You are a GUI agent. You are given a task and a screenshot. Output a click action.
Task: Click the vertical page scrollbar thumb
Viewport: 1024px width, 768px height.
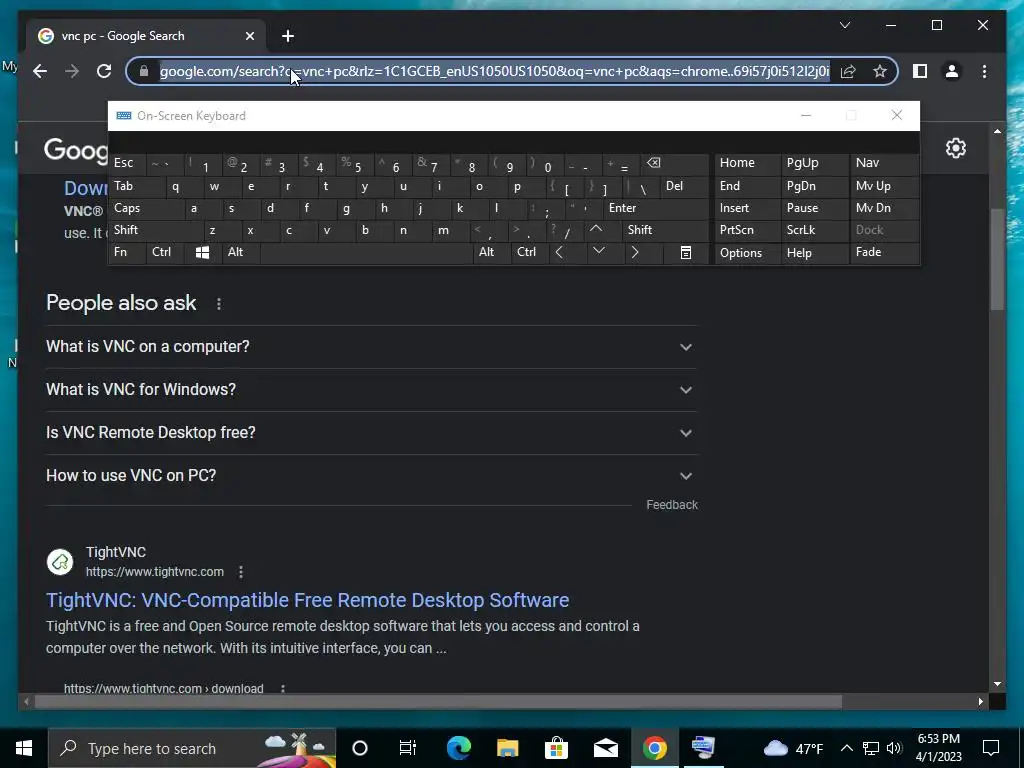(996, 259)
